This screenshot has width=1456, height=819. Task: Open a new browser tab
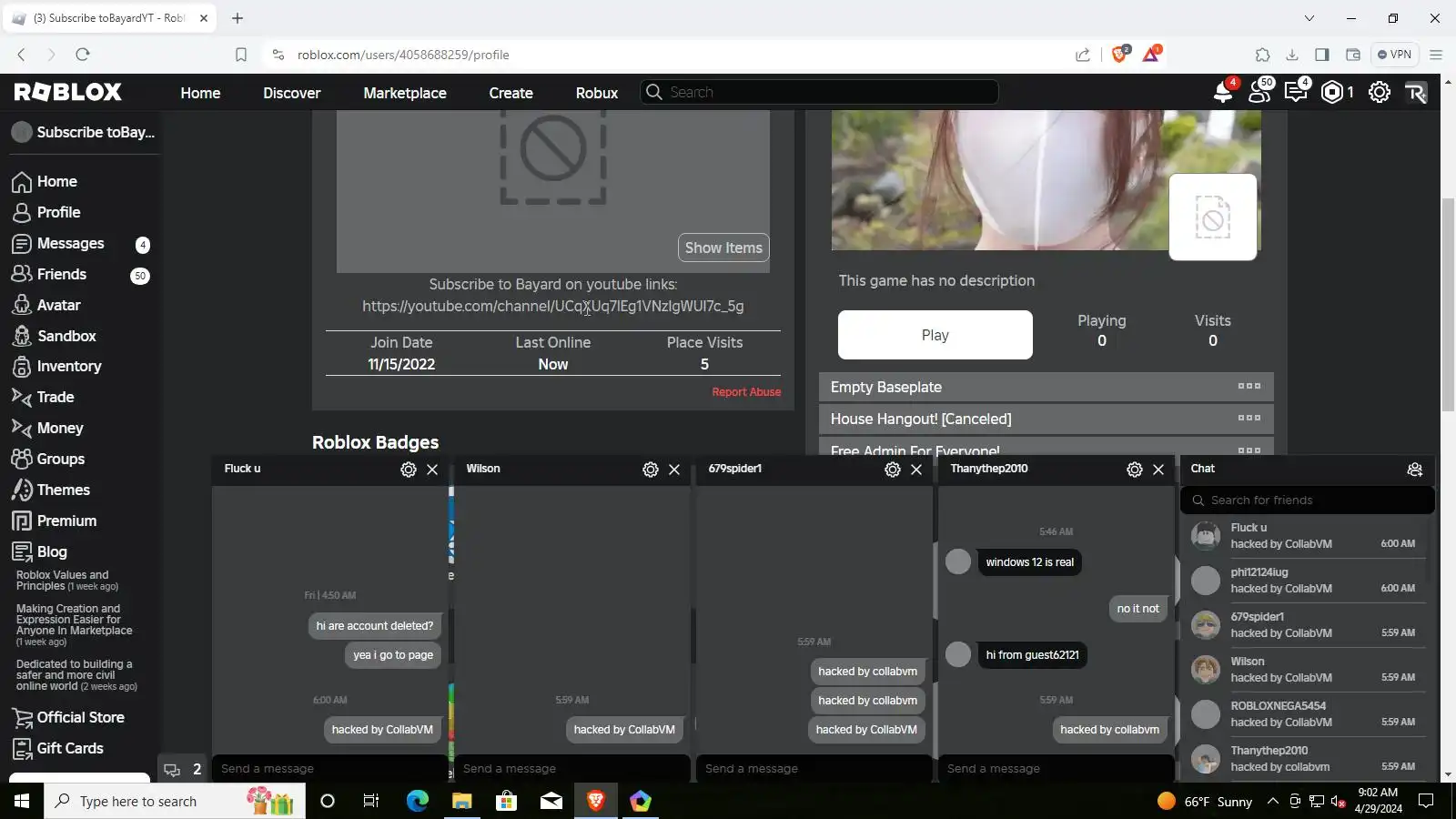[x=238, y=18]
